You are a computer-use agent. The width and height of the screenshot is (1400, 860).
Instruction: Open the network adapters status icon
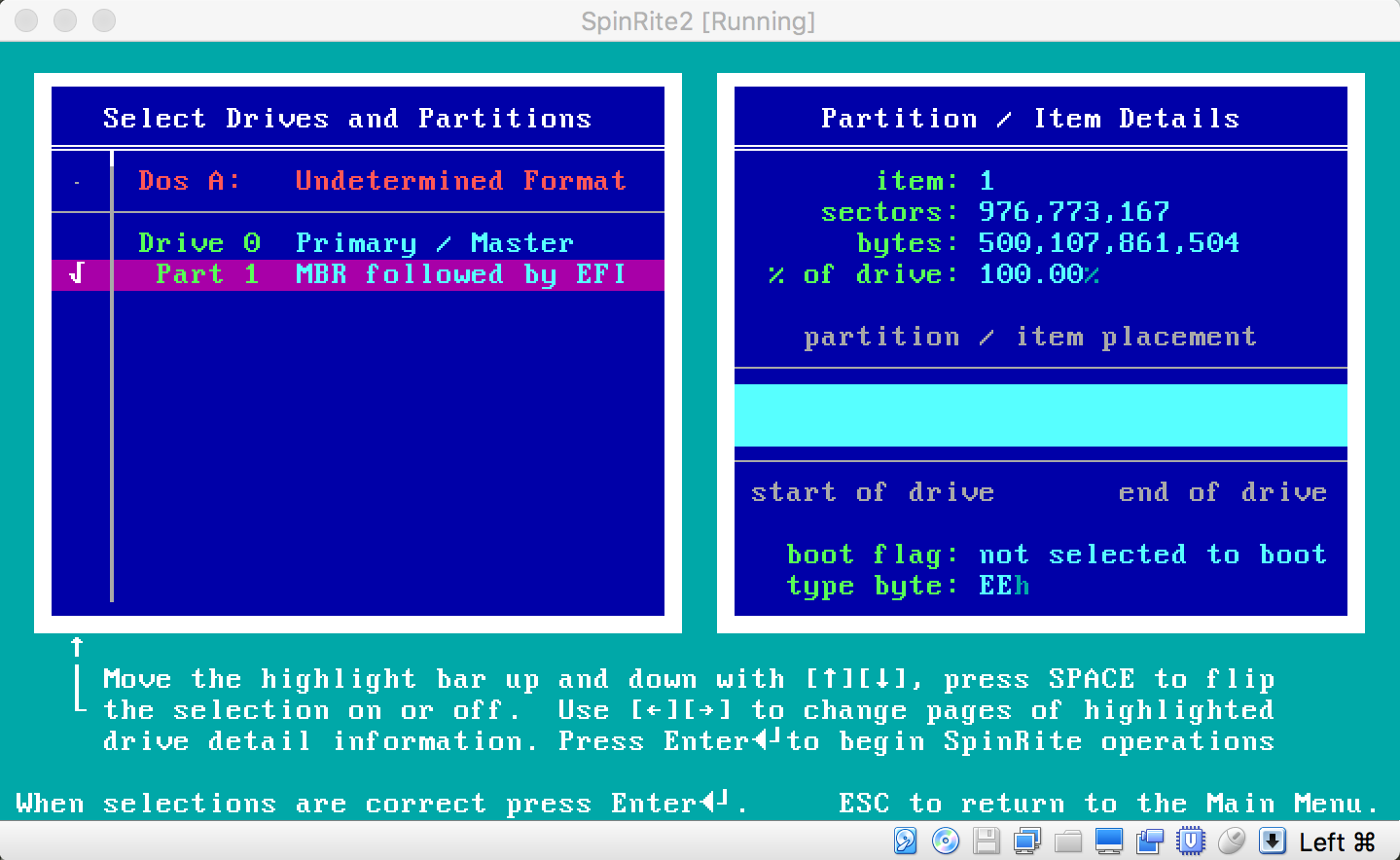click(x=1026, y=841)
